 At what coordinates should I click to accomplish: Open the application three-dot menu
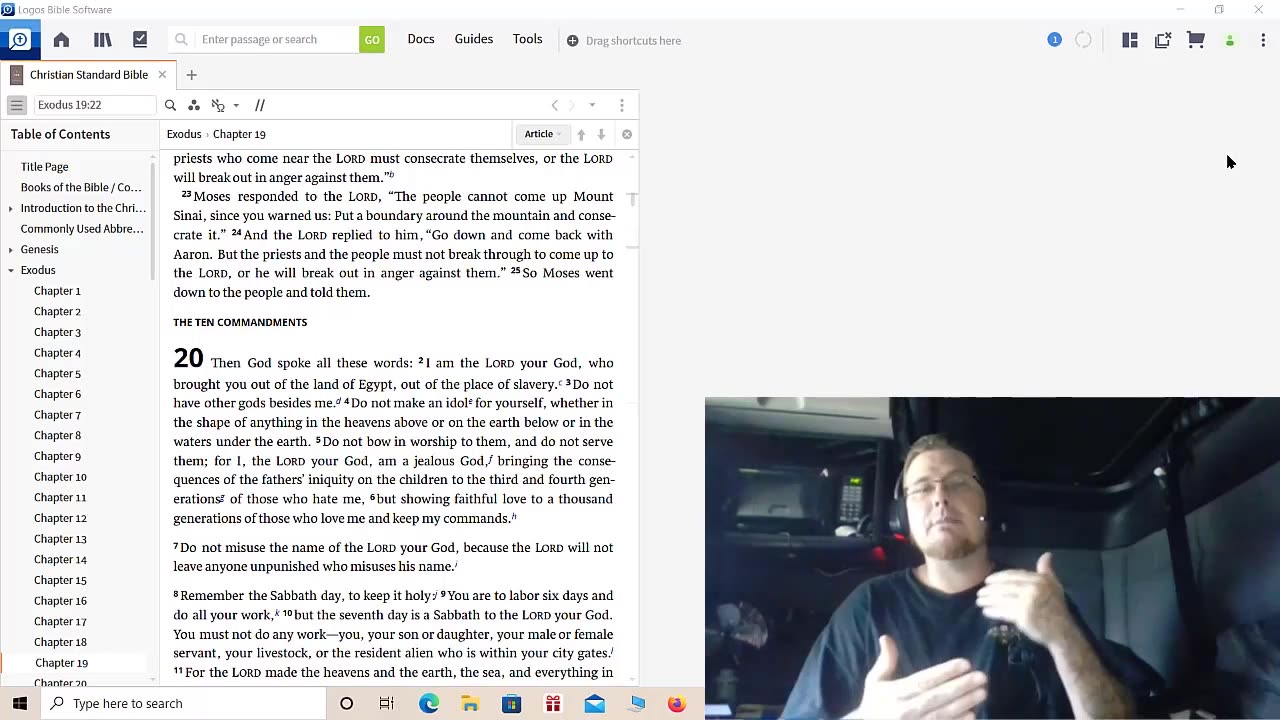point(1263,40)
